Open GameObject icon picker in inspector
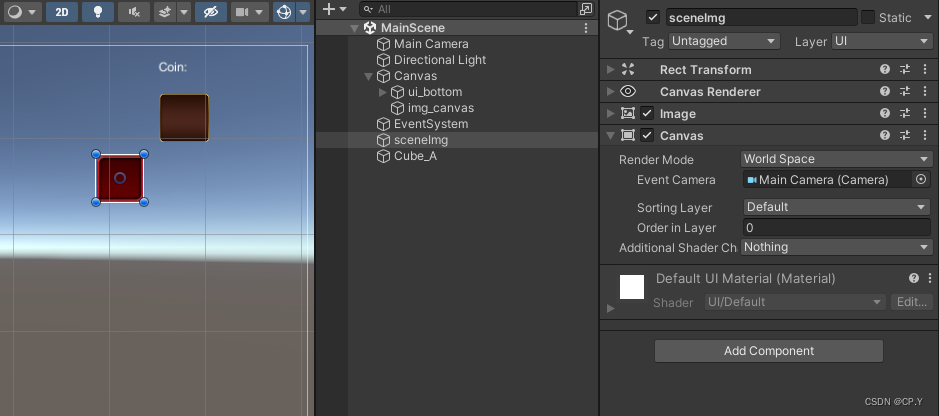This screenshot has width=939, height=416. pyautogui.click(x=621, y=23)
